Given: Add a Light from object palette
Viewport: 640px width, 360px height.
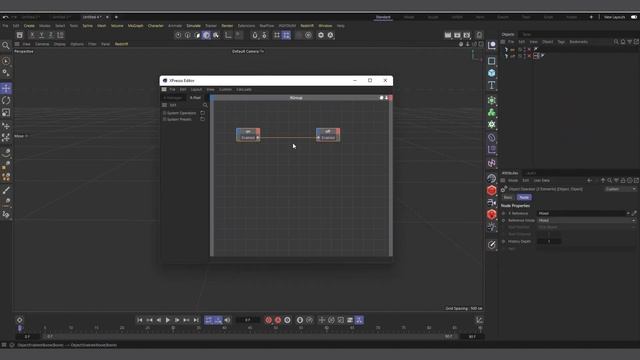Looking at the screenshot, I should [x=491, y=227].
